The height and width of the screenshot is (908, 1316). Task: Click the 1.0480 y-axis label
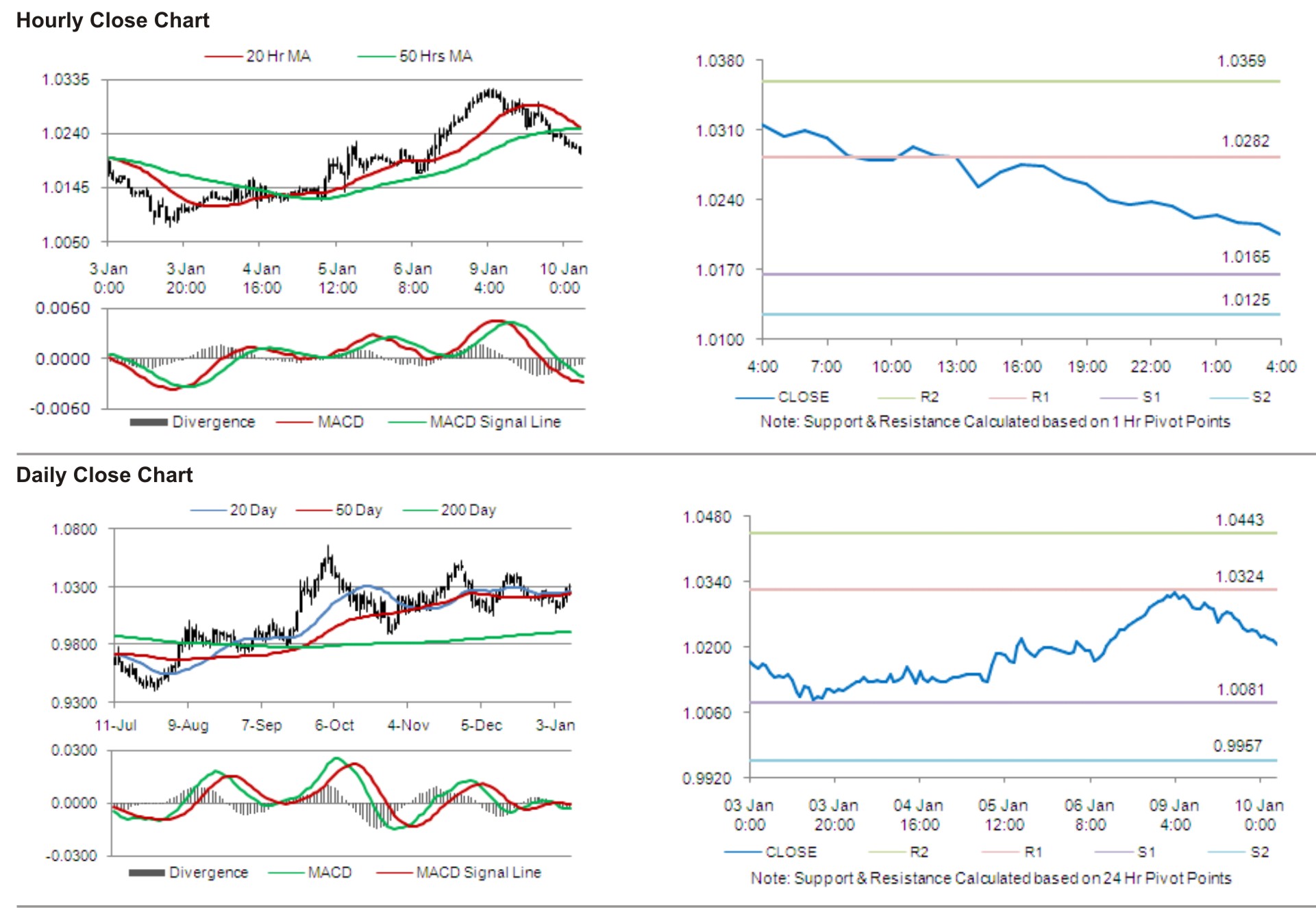click(708, 517)
